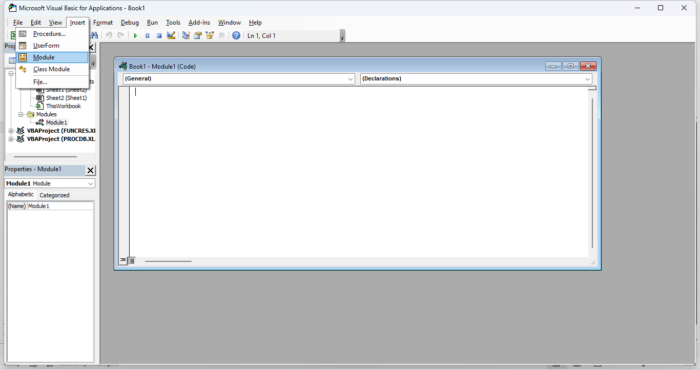The width and height of the screenshot is (700, 370).
Task: Select VBAProject (FUNCRES.XL in project tree
Action: [x=61, y=131]
